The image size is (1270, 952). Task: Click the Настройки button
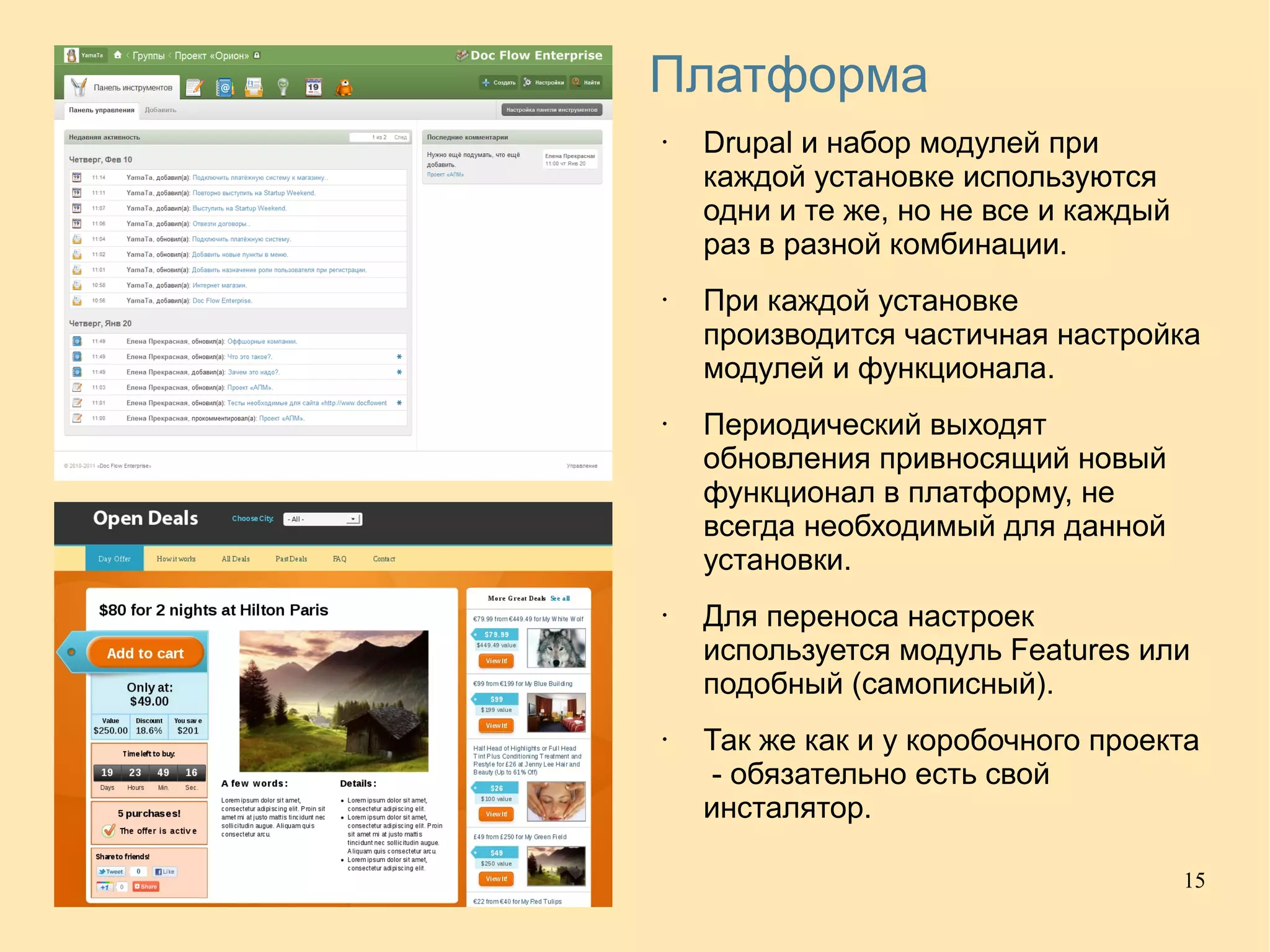544,82
